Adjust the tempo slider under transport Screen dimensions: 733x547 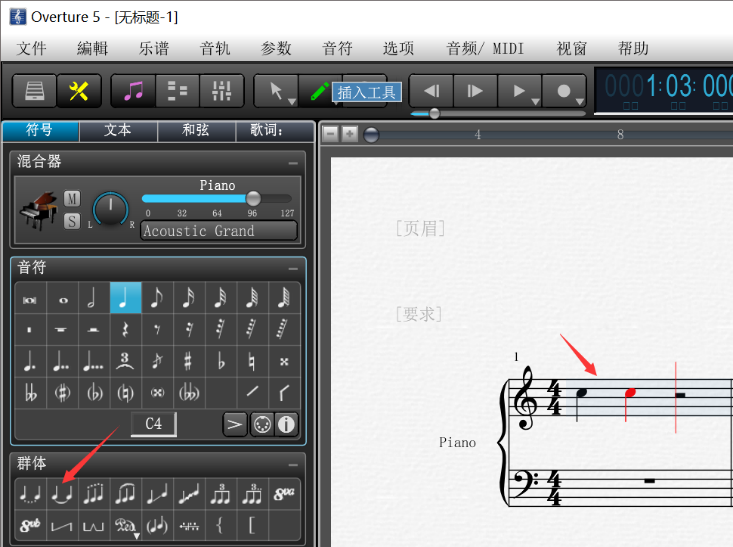click(x=498, y=114)
